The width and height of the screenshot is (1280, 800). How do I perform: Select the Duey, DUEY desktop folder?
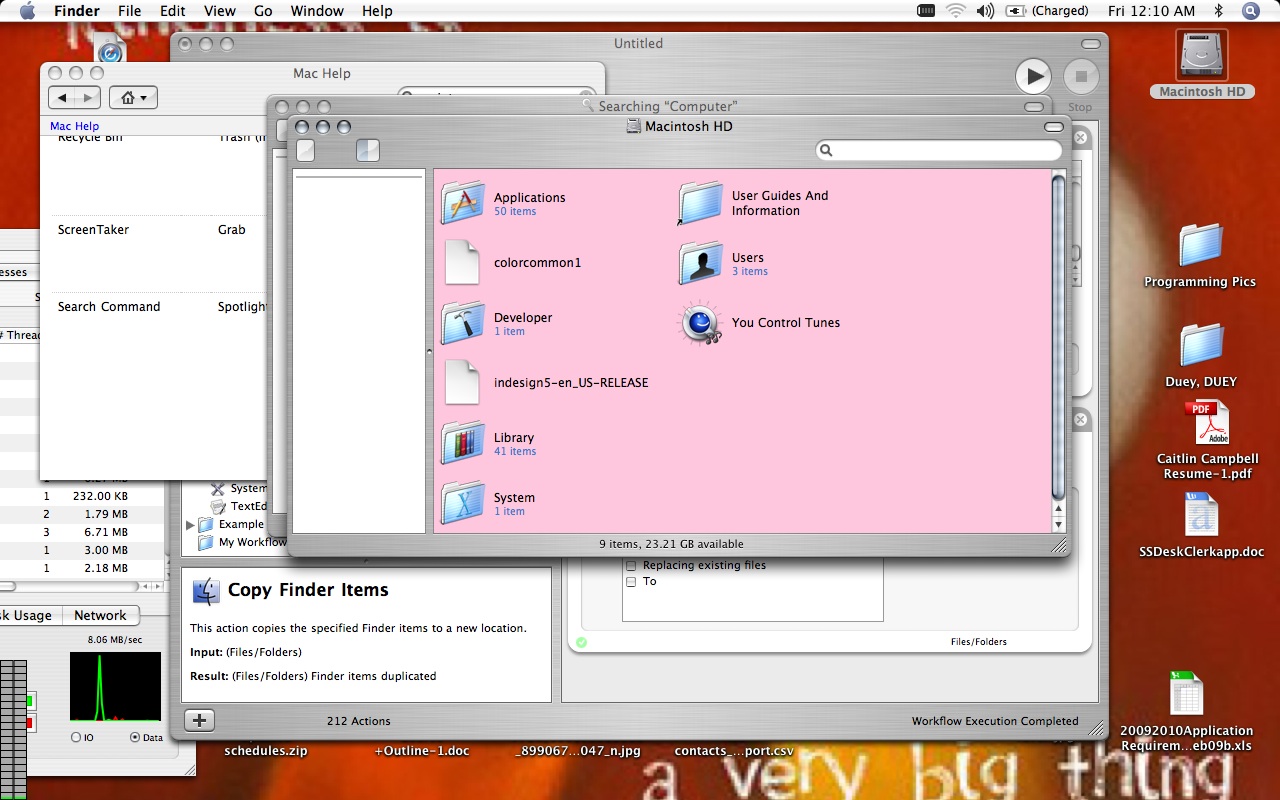click(x=1200, y=346)
